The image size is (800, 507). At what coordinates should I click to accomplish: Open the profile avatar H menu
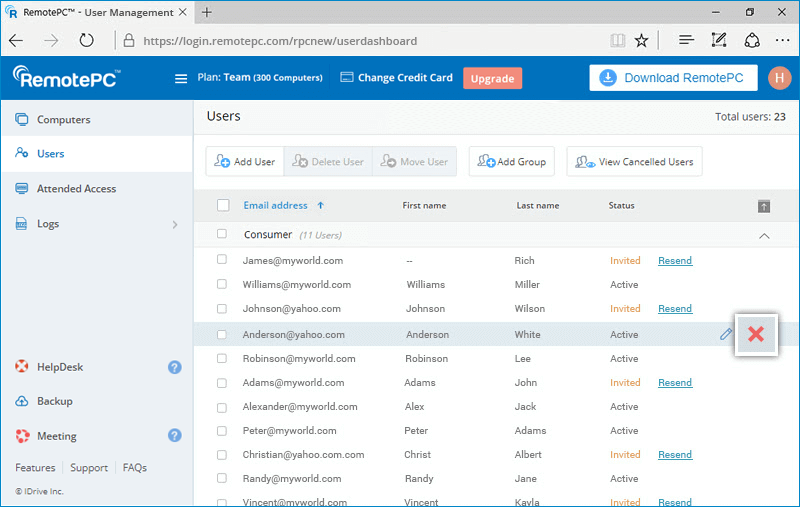click(779, 78)
